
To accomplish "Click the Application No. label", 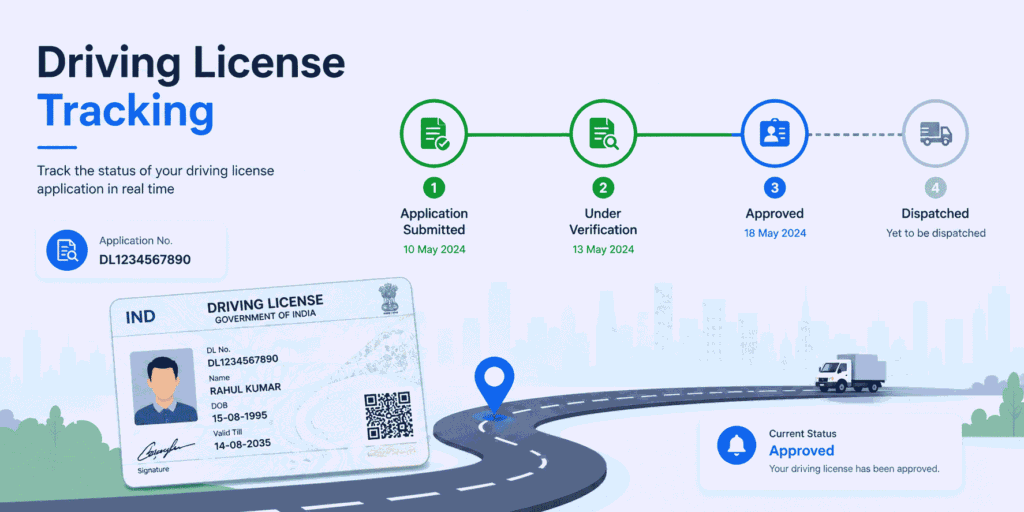I will (x=136, y=240).
